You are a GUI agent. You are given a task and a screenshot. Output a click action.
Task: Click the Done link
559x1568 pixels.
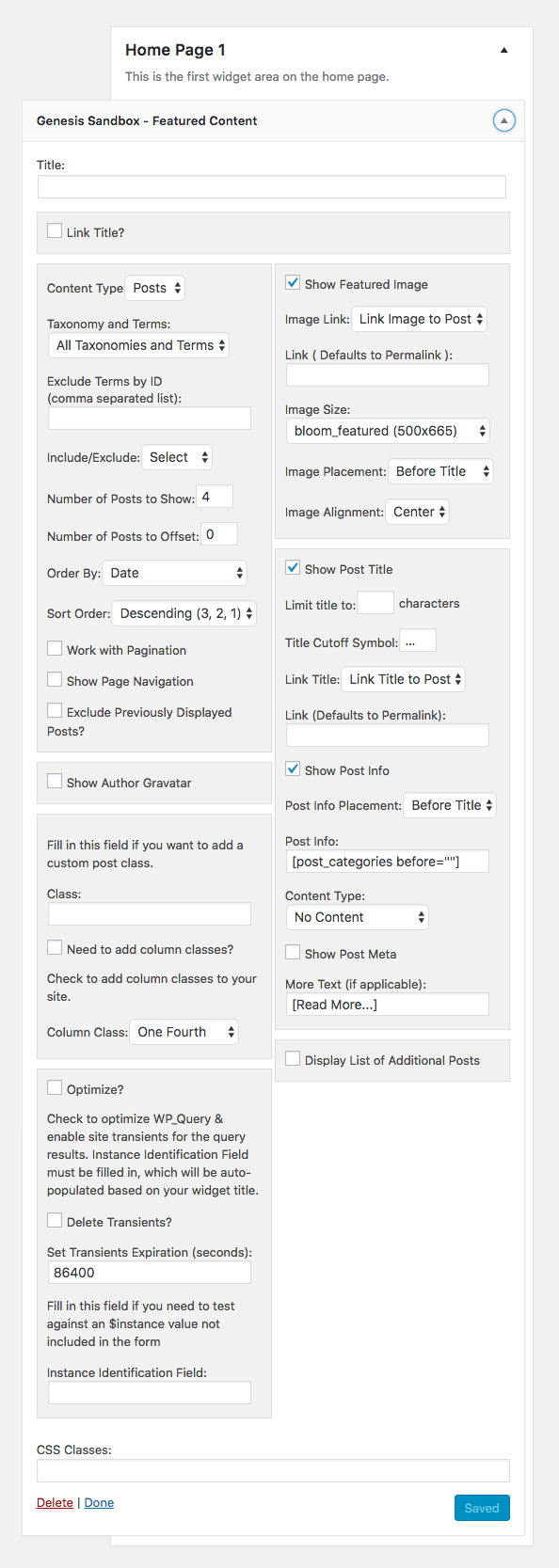tap(99, 1502)
